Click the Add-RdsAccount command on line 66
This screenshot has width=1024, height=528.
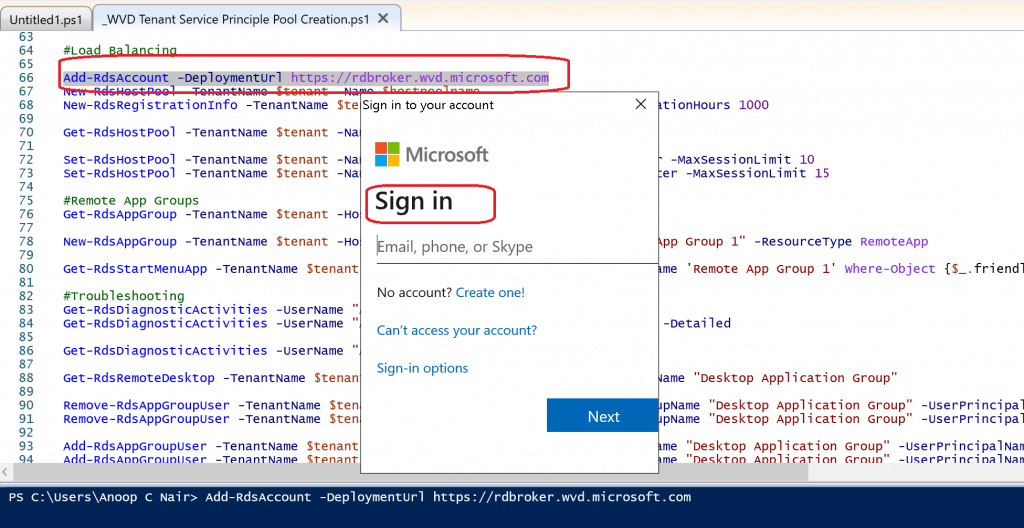coord(116,78)
